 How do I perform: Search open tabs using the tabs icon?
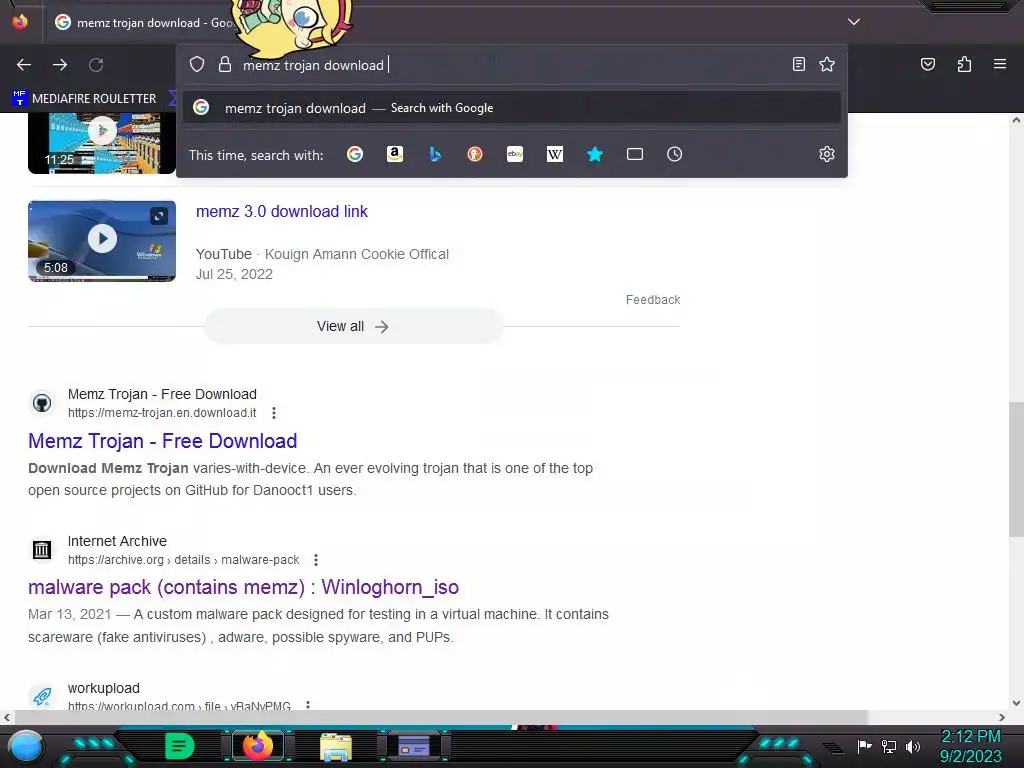(x=635, y=154)
